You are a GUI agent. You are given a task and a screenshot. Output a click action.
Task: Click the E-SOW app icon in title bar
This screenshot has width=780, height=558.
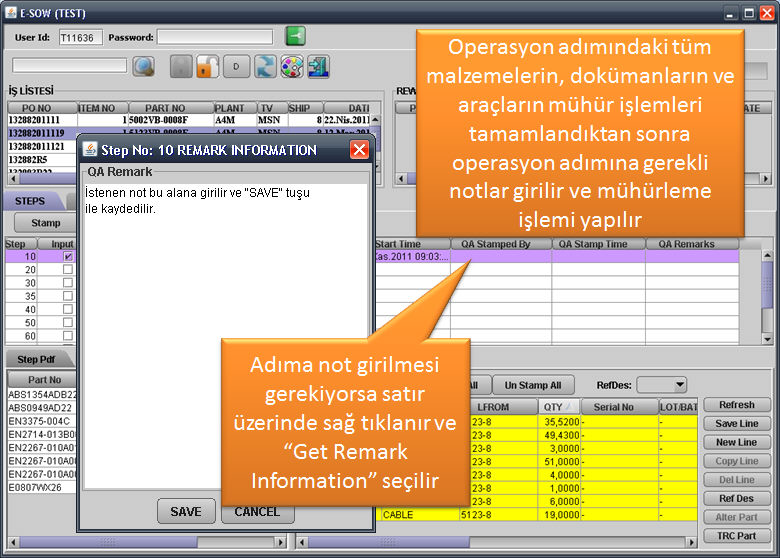pos(10,12)
